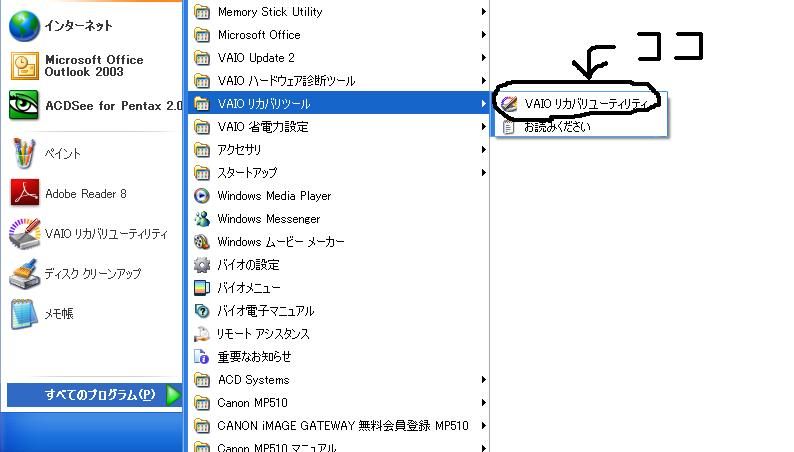Click the リモート アシスタンス text label
The image size is (794, 452).
[x=263, y=334]
